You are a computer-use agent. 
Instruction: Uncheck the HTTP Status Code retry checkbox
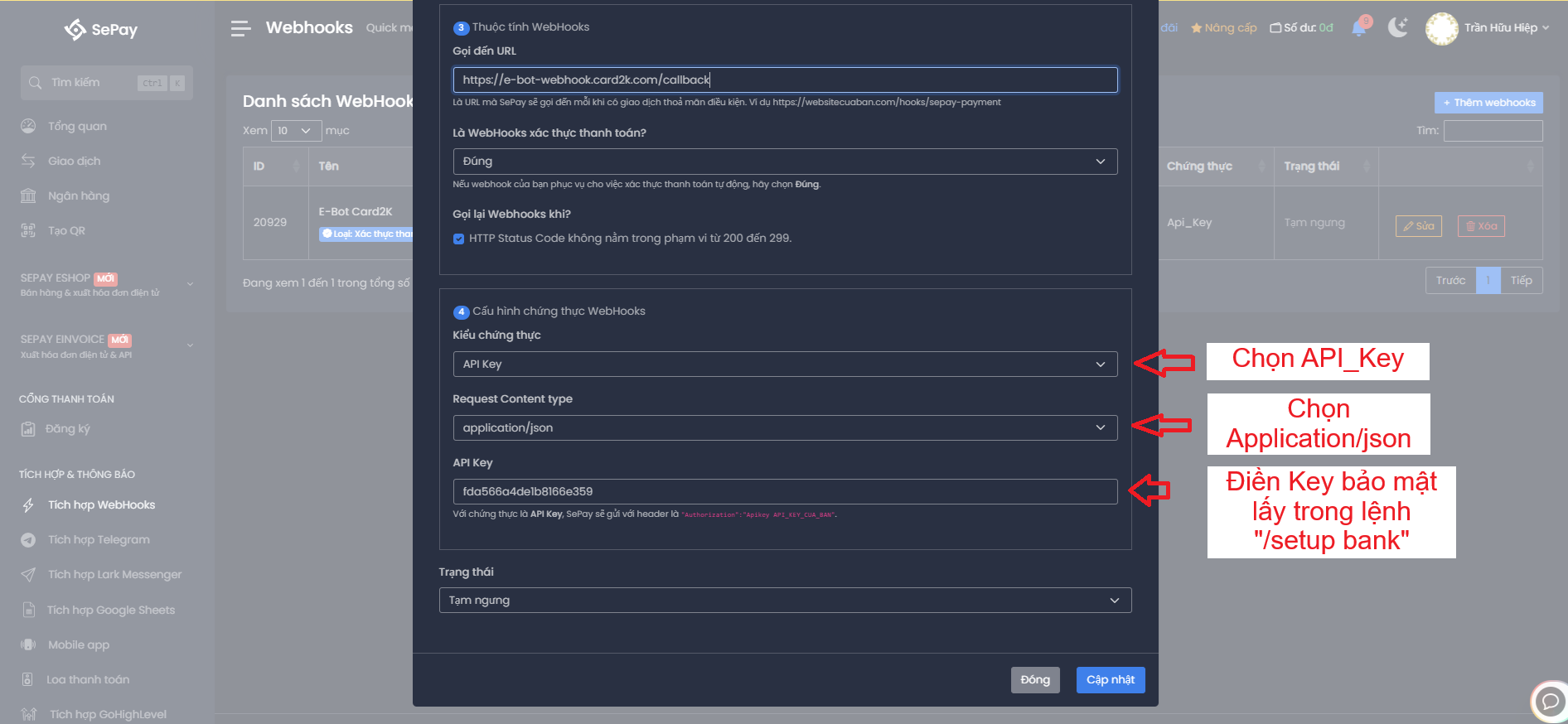pyautogui.click(x=458, y=239)
